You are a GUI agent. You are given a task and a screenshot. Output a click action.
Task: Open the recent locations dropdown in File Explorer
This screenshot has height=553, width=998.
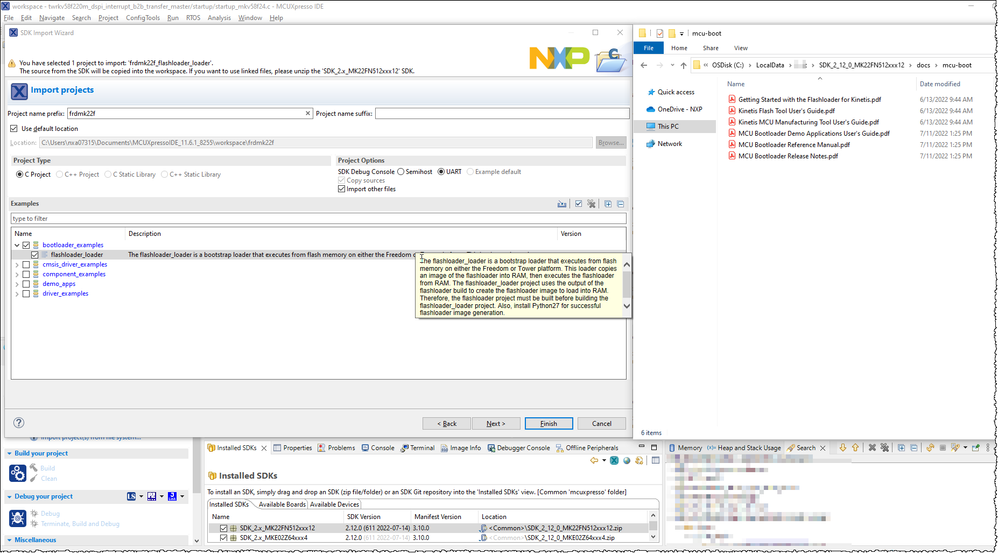point(672,65)
